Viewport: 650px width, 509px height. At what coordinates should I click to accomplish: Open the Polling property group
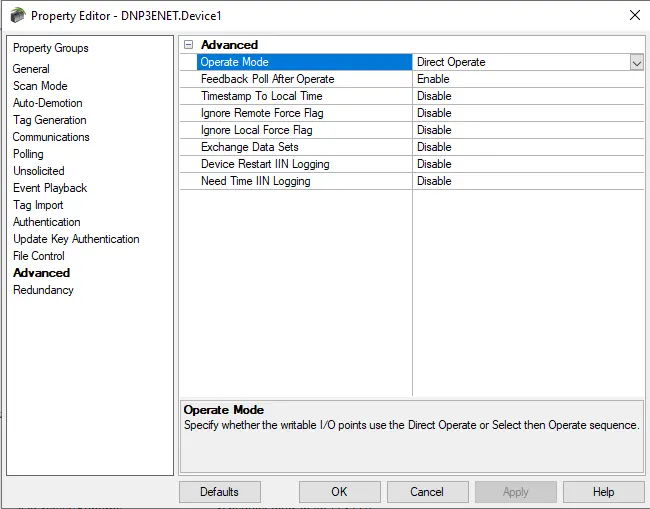tap(28, 154)
